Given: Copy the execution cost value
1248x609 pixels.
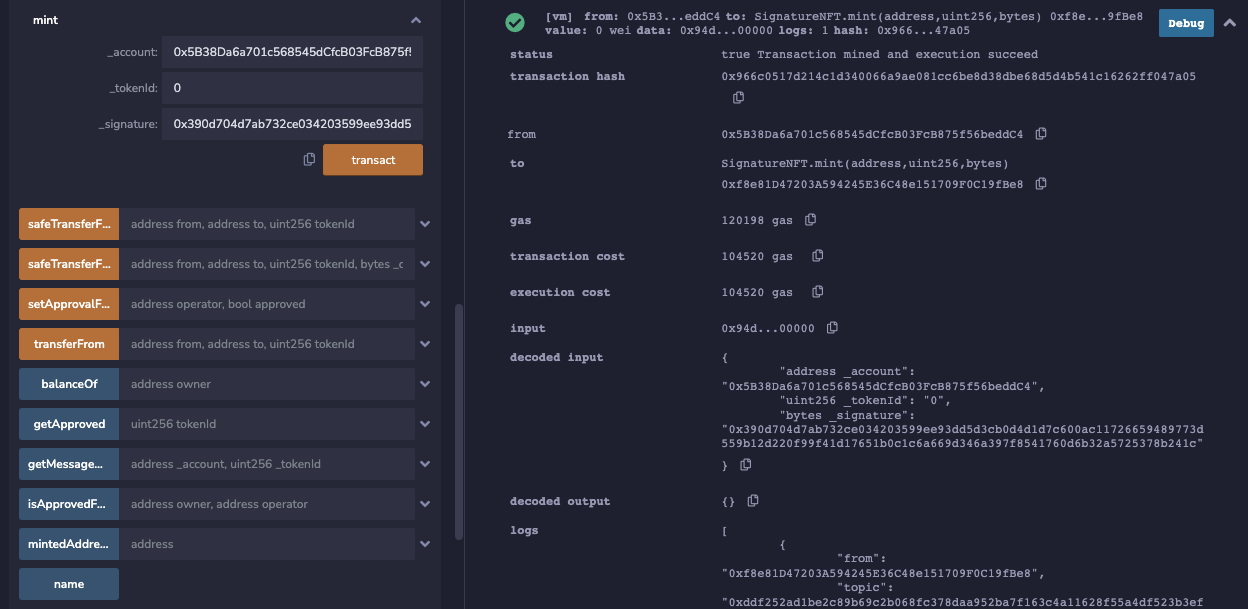Looking at the screenshot, I should point(817,292).
